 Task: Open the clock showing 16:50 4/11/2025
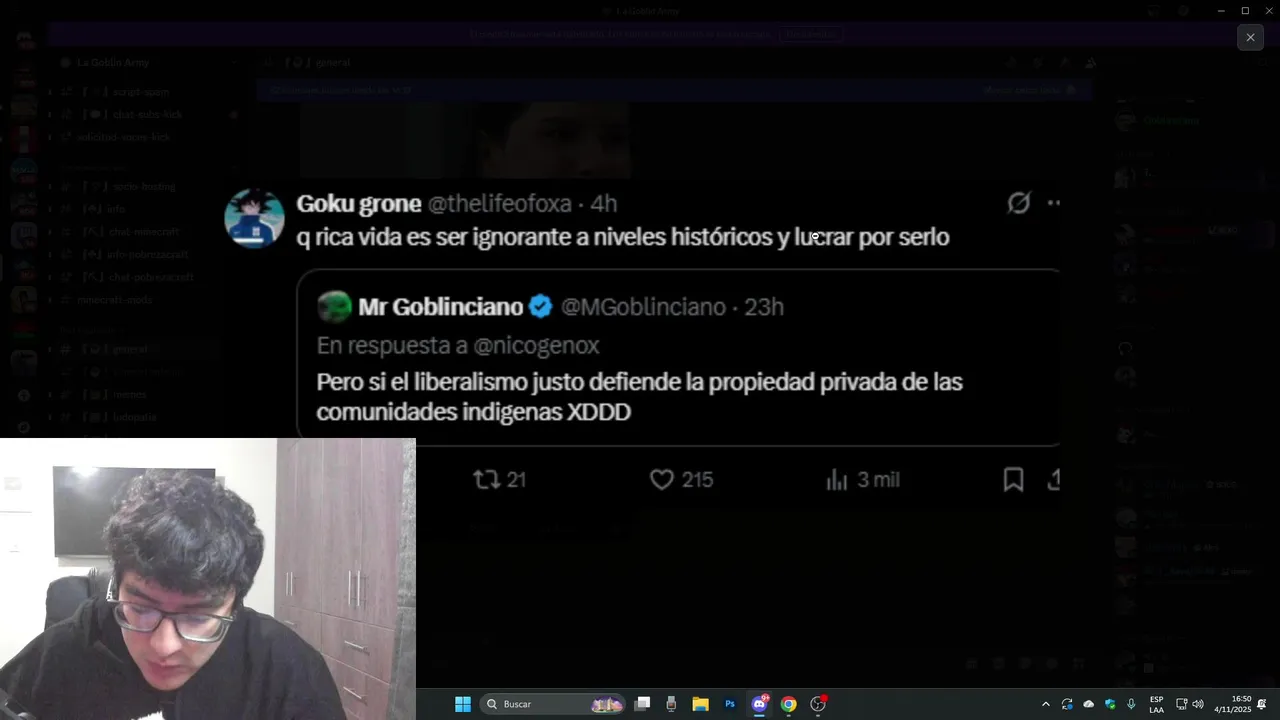pyautogui.click(x=1233, y=704)
